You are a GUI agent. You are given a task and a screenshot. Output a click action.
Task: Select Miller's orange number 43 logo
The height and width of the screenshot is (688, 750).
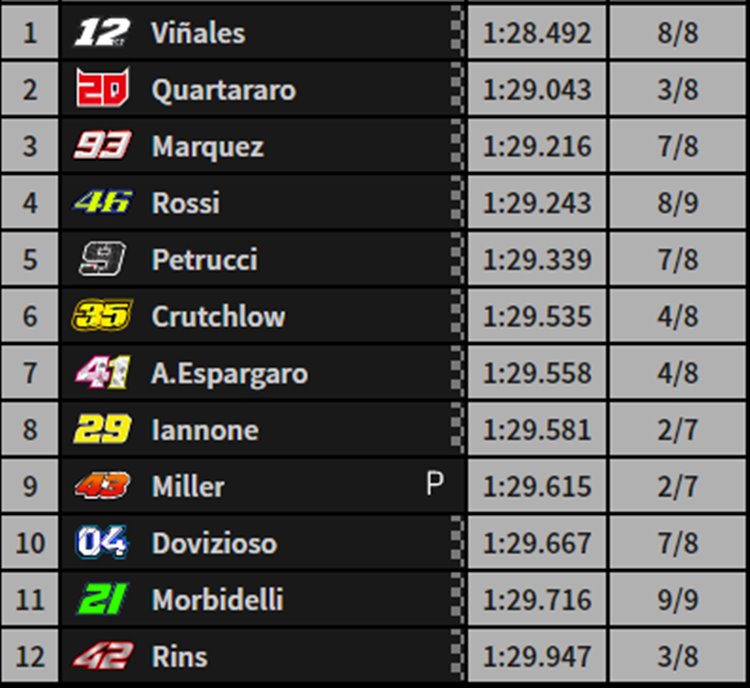[102, 485]
